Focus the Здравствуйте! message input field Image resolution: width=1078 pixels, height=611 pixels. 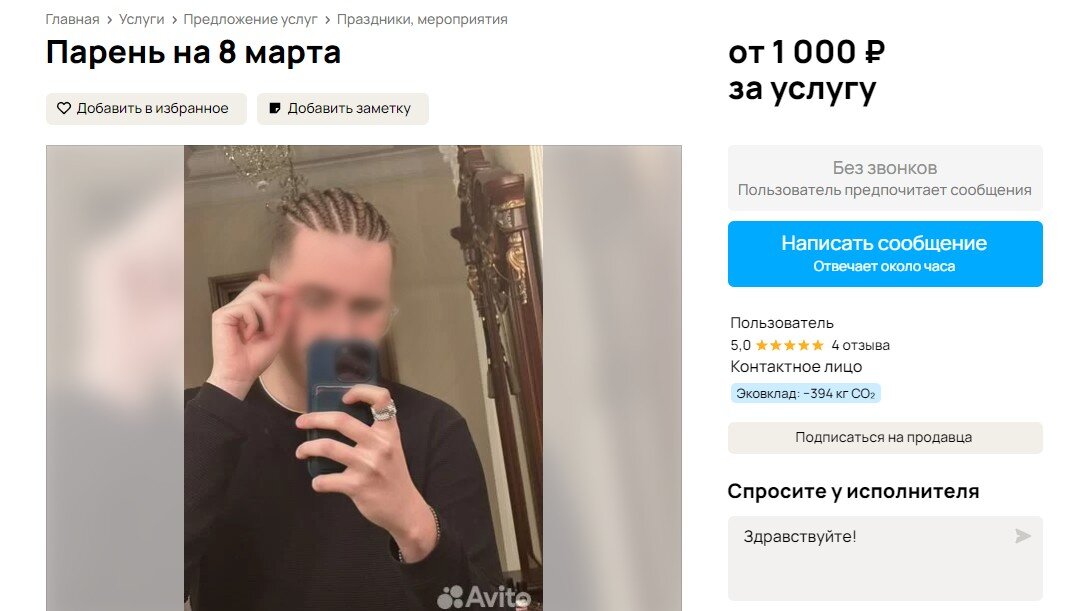[885, 558]
